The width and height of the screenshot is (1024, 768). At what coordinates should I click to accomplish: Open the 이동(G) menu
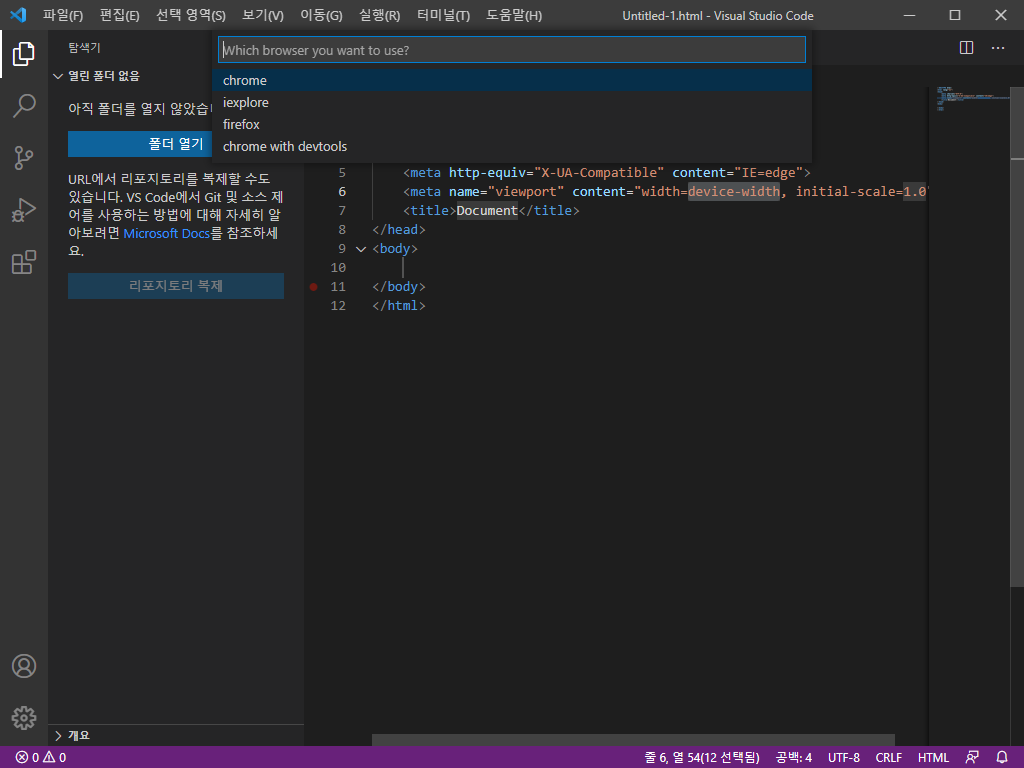point(321,15)
